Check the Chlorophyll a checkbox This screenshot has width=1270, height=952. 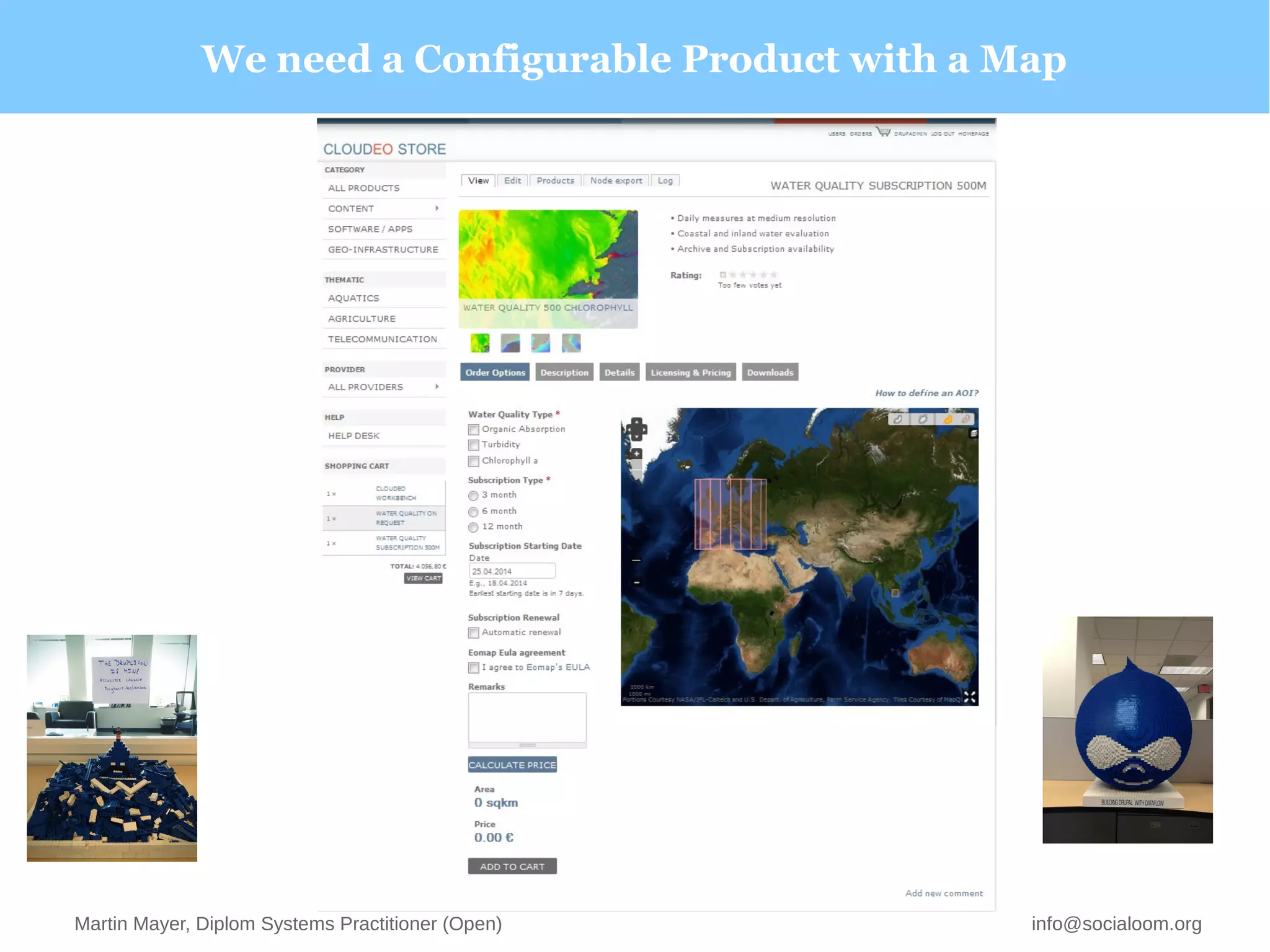coord(474,461)
